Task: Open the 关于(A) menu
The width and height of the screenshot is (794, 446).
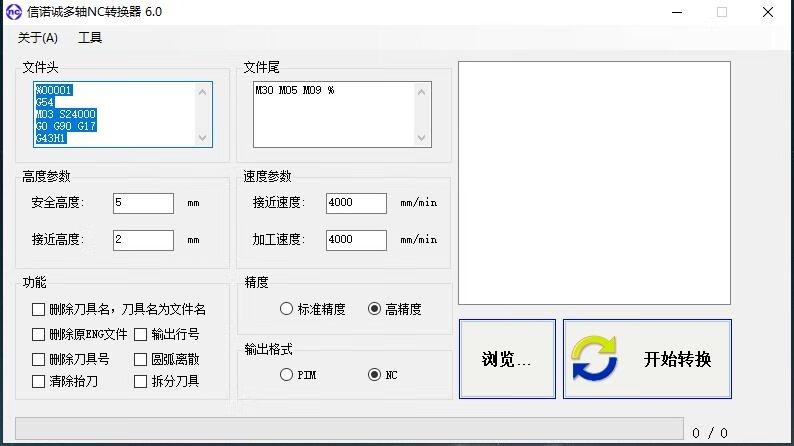Action: click(x=37, y=38)
